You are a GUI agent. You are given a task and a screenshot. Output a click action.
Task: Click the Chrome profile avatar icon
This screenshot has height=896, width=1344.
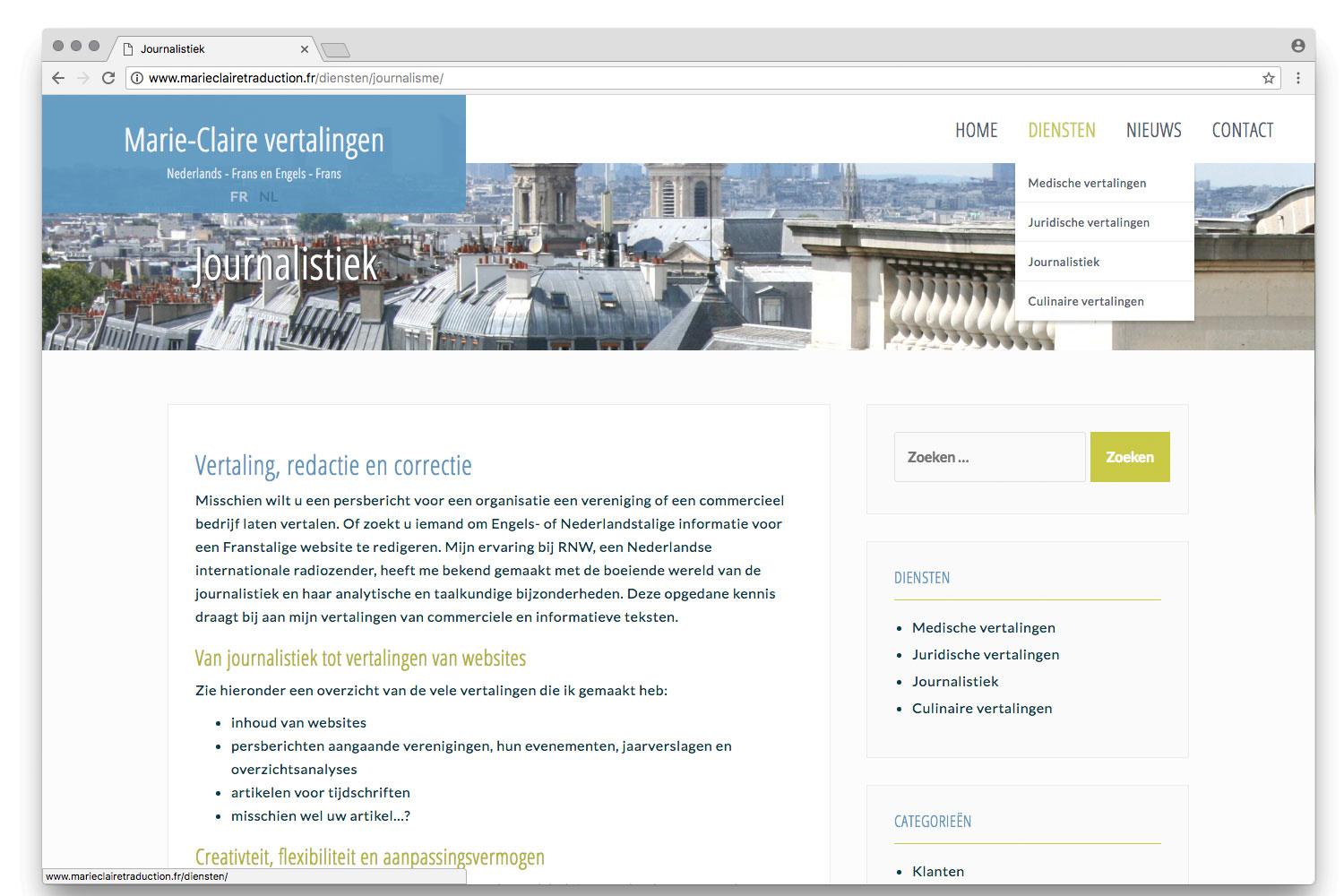1298,46
